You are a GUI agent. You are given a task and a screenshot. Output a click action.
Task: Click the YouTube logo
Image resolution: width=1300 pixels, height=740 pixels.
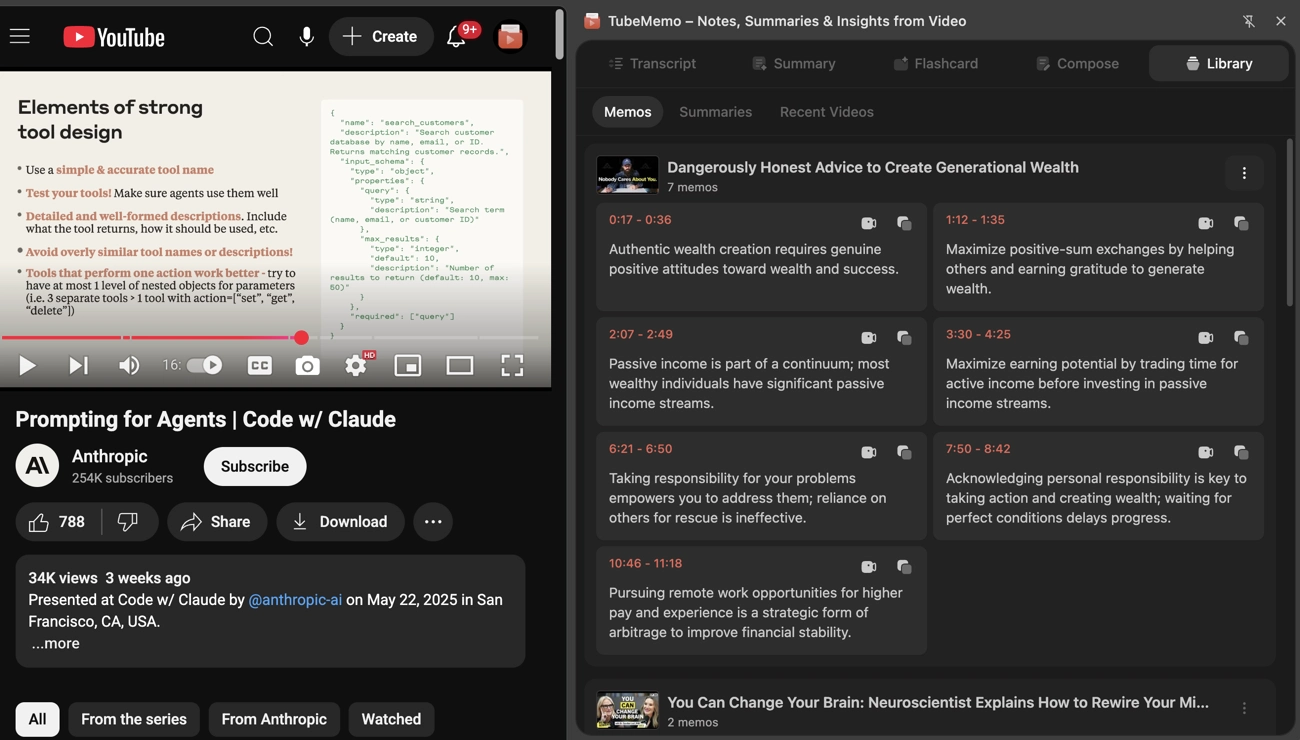(114, 37)
